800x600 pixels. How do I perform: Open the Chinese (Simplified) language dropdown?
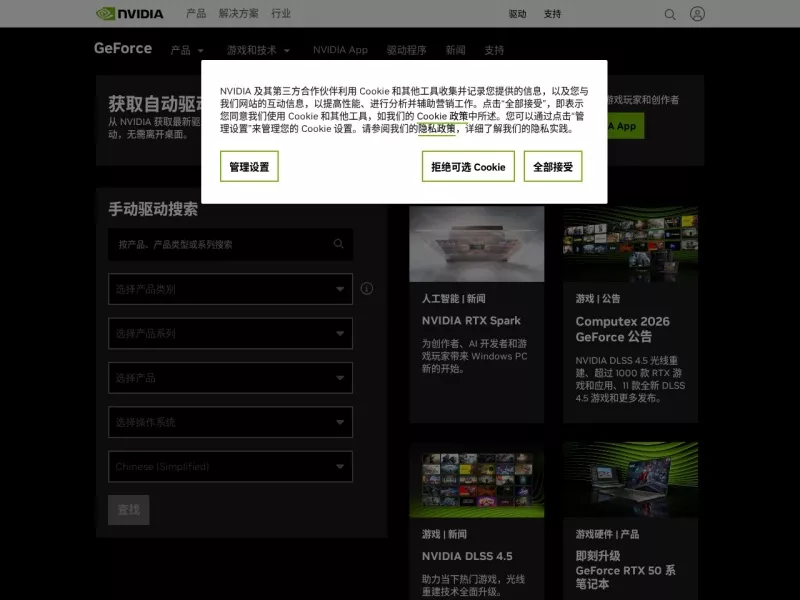[x=230, y=466]
